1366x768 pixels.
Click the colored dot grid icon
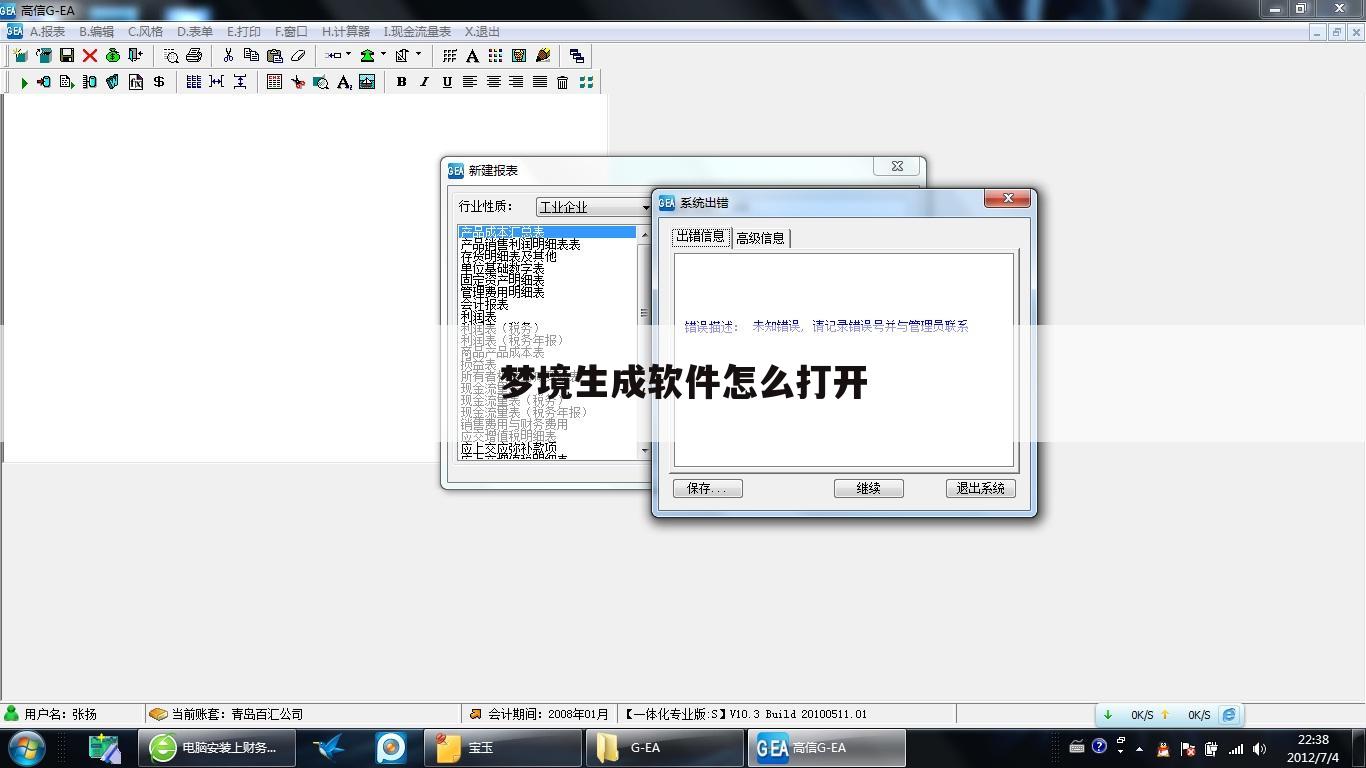[x=496, y=56]
